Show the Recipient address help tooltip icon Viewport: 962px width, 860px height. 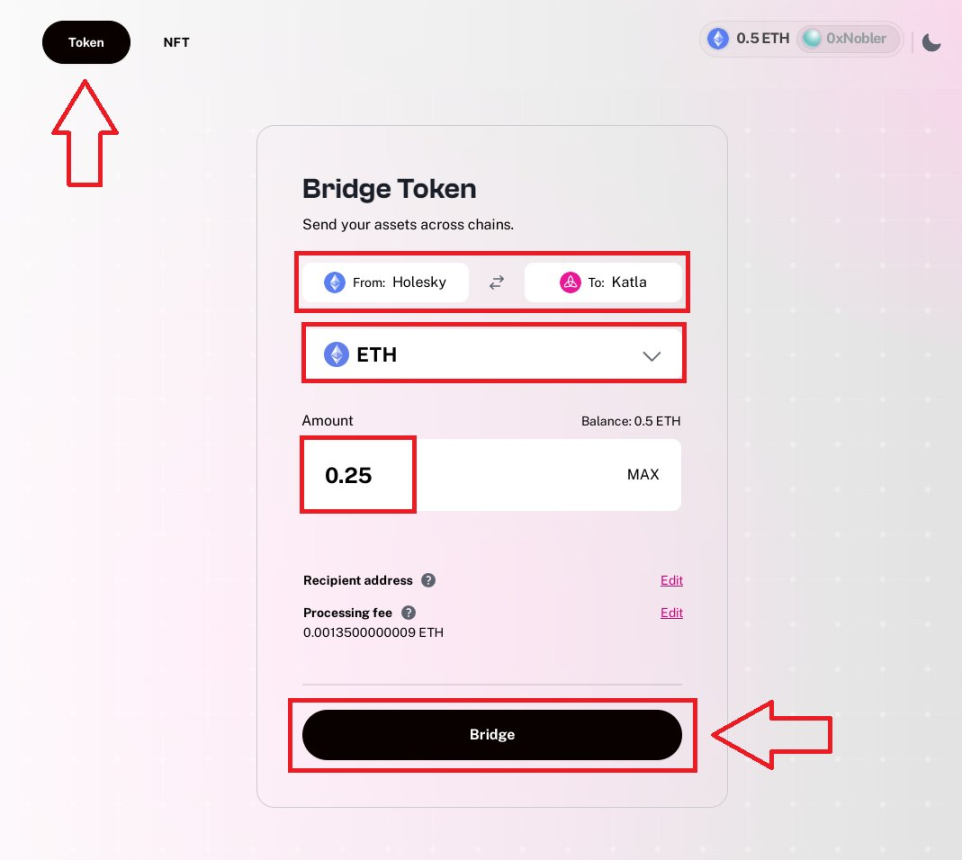(428, 580)
